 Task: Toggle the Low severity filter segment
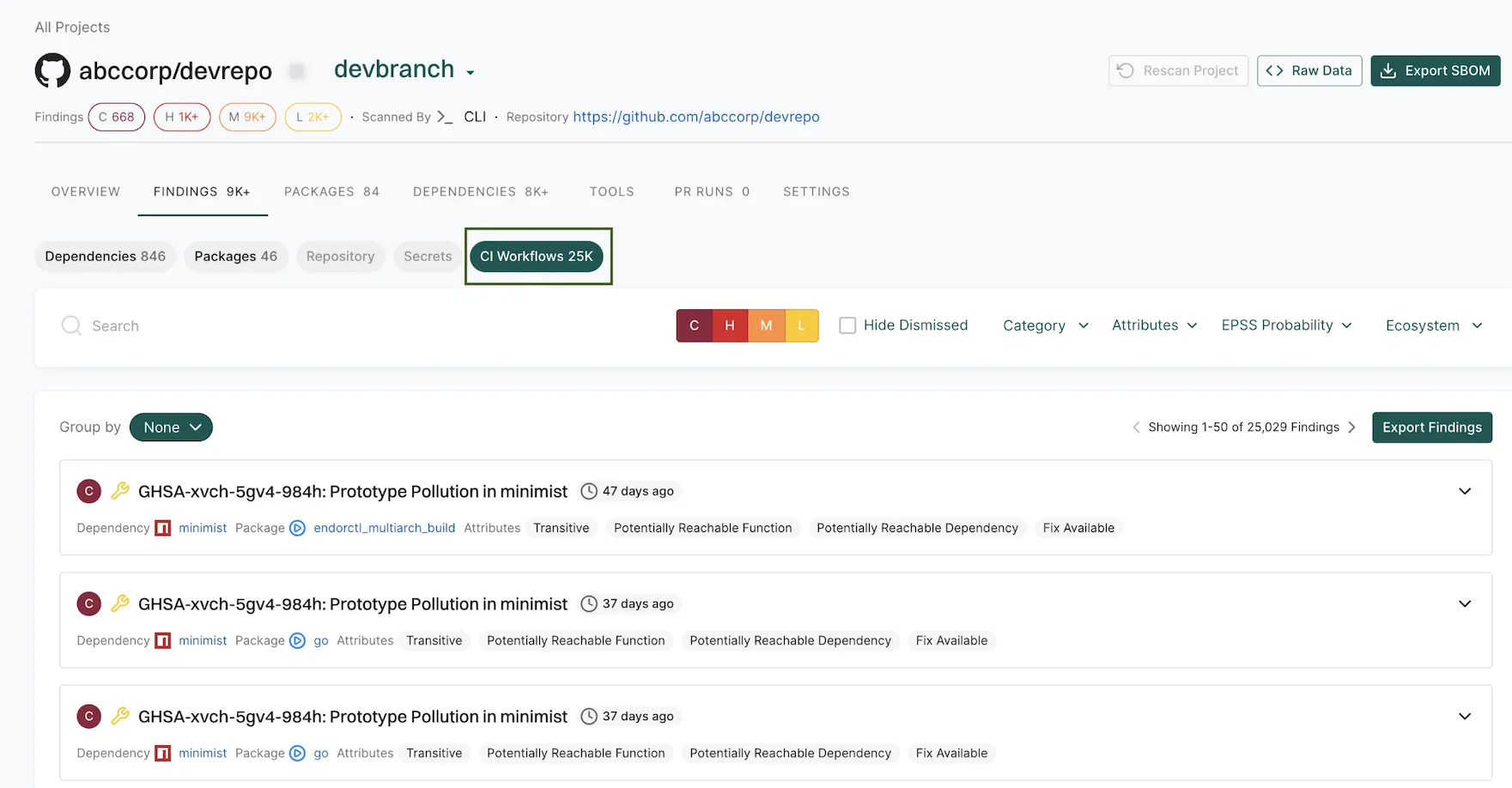[801, 325]
